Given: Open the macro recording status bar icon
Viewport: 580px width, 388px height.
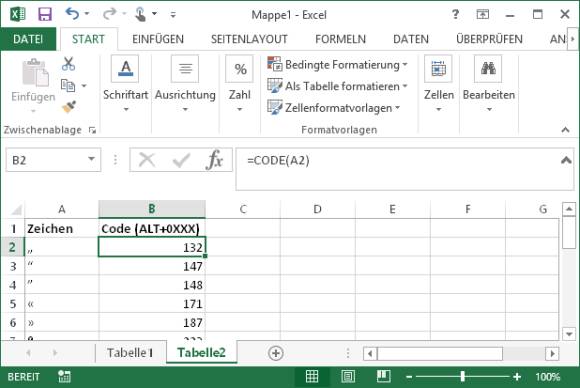Looking at the screenshot, I should [x=64, y=377].
